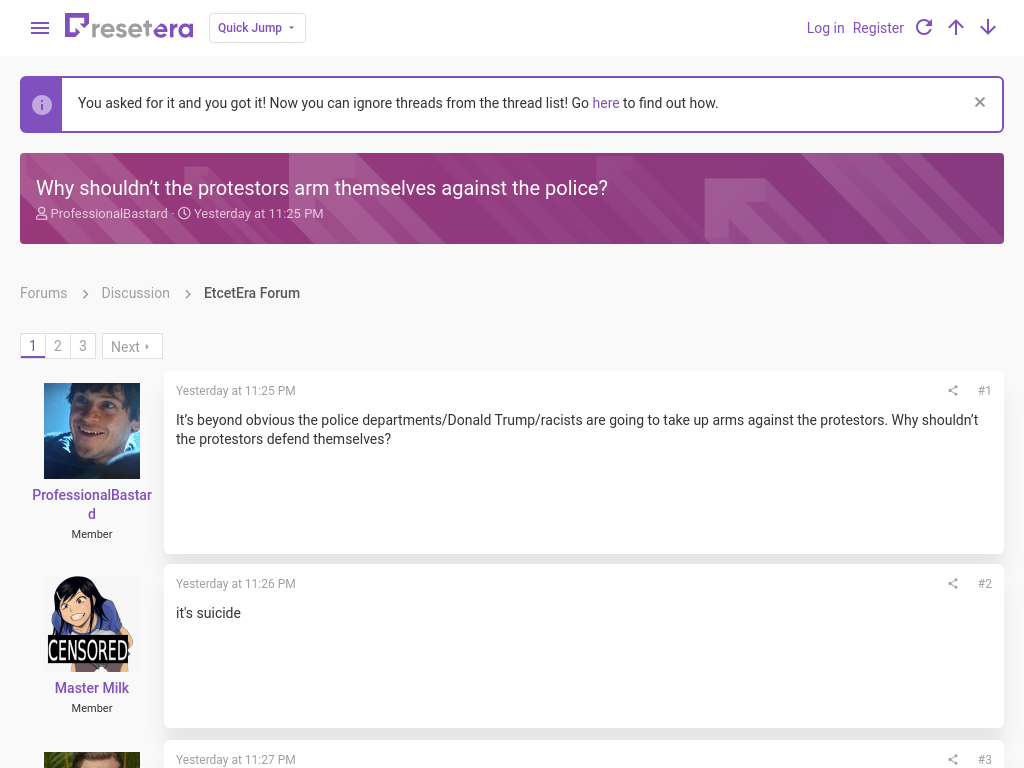
Task: Expand the Quick Jump dropdown
Action: [257, 28]
